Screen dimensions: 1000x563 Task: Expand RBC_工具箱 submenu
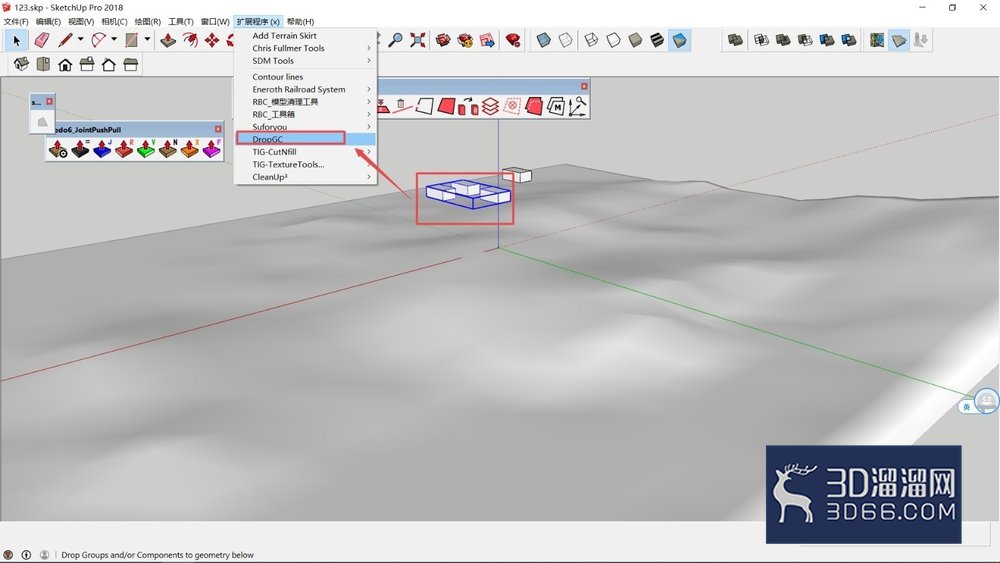click(305, 114)
